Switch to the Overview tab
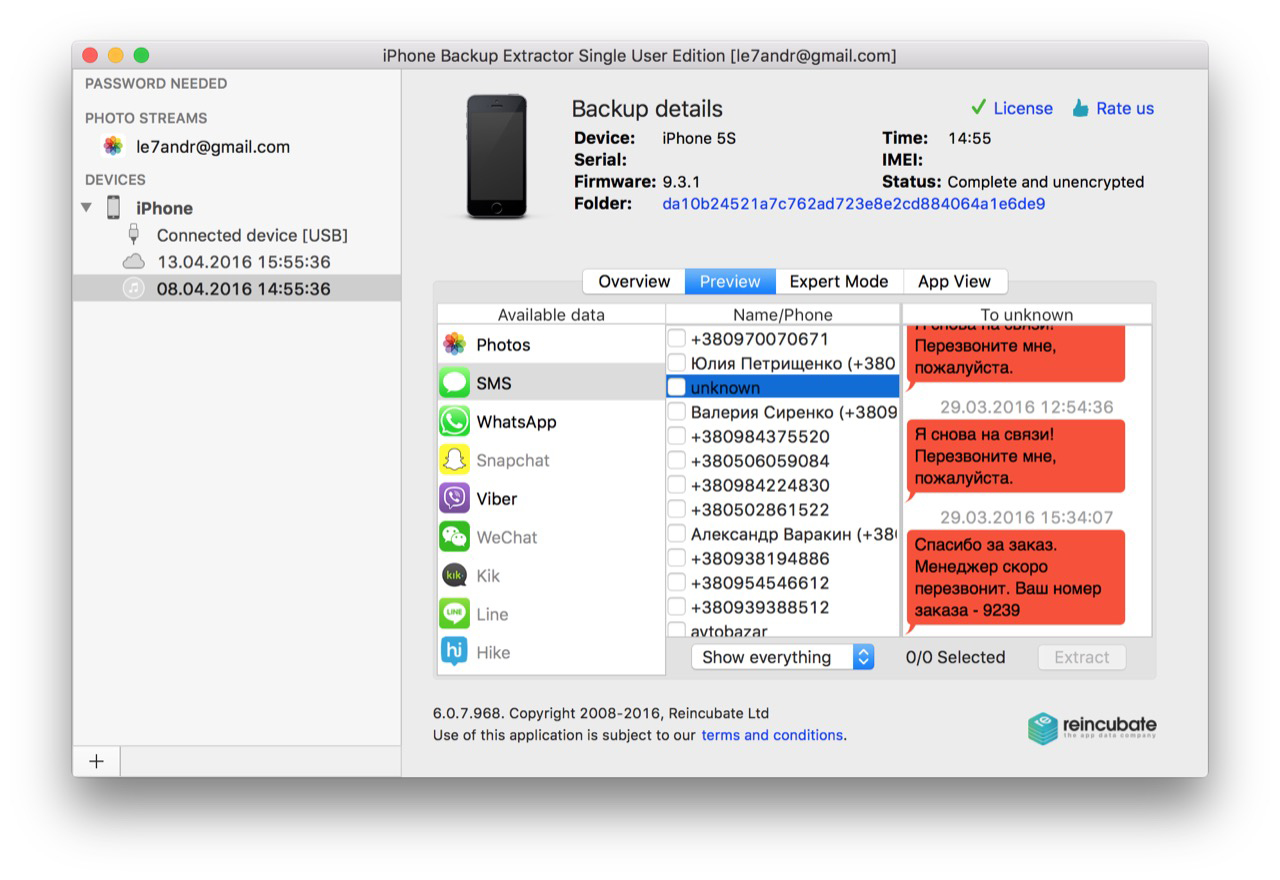 pos(634,281)
